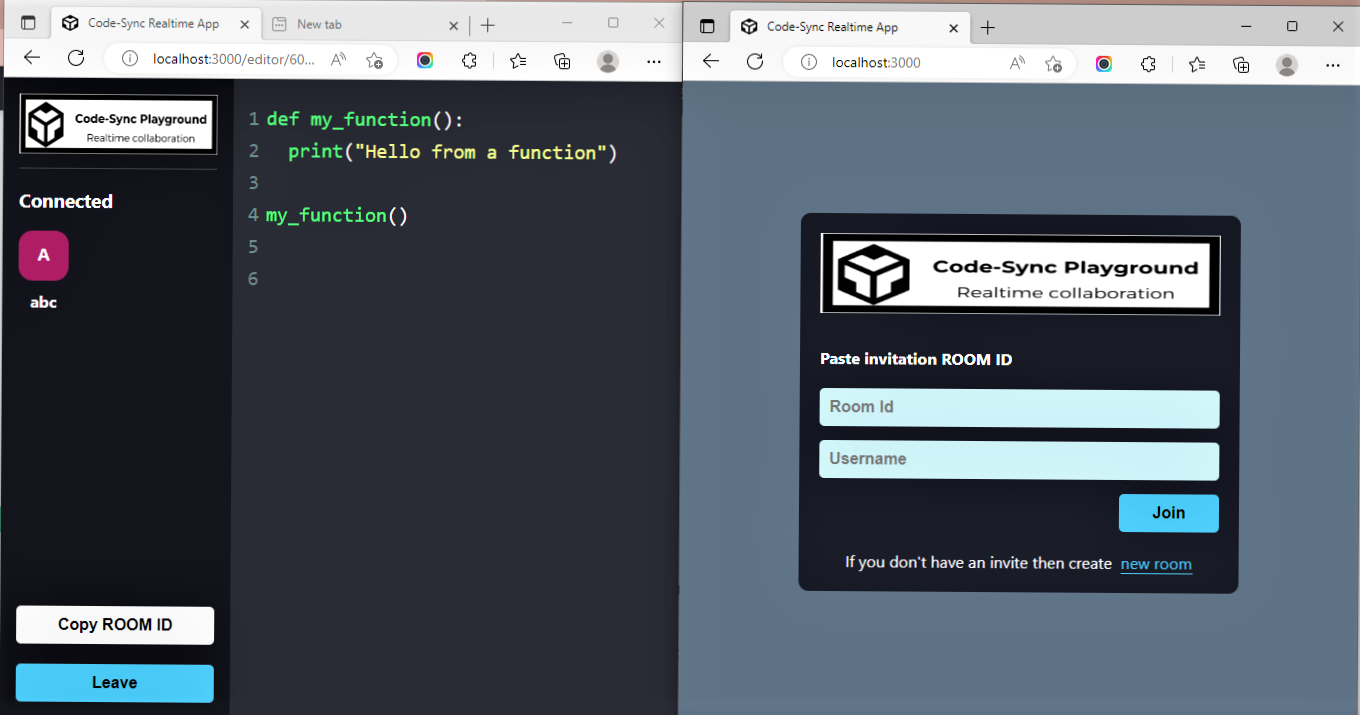Click the localhost:3000 address in the right browser
Screen dimensions: 1360x715
[876, 62]
